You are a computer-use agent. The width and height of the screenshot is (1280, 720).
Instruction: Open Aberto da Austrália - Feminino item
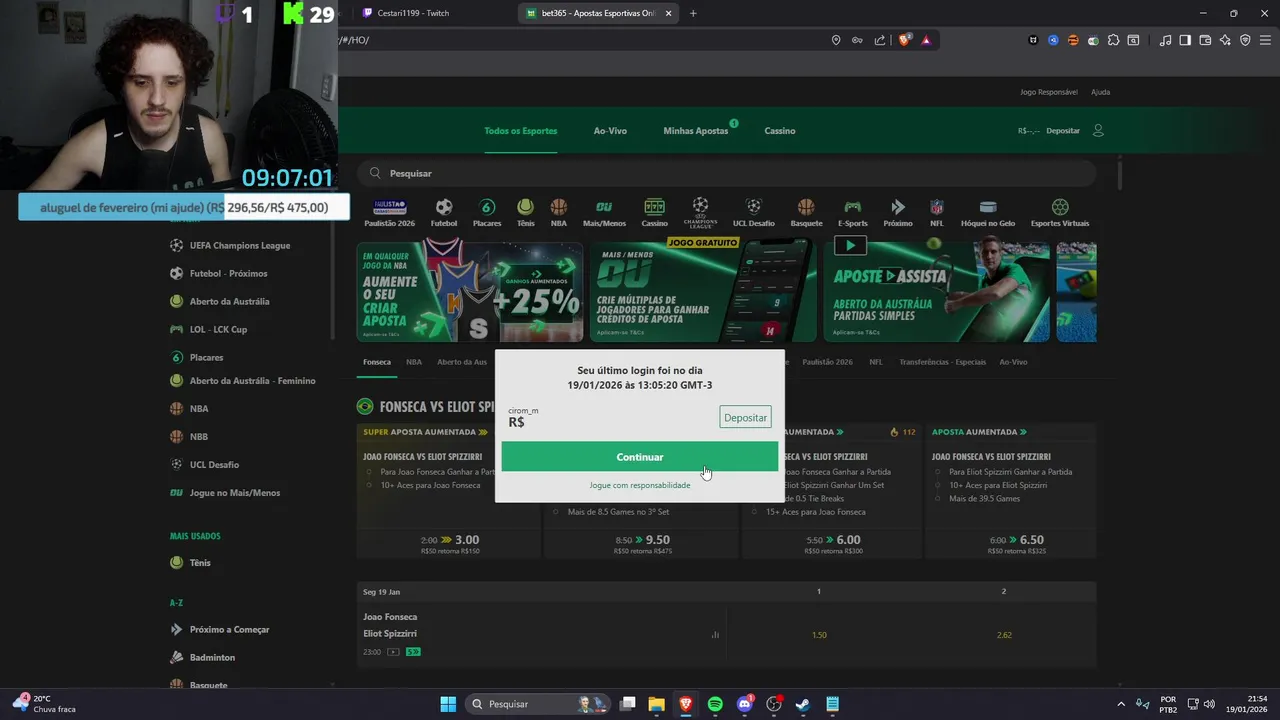252,381
